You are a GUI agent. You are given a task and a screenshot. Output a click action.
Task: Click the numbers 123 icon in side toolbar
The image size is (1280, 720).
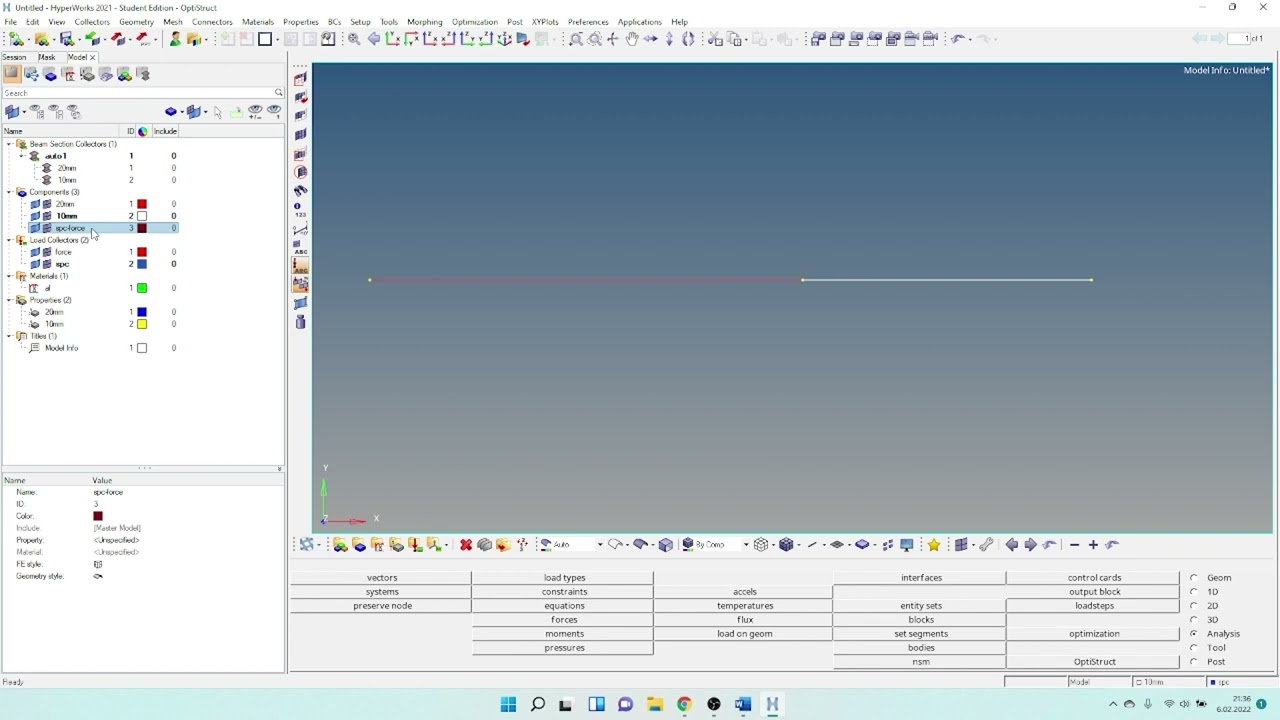300,210
